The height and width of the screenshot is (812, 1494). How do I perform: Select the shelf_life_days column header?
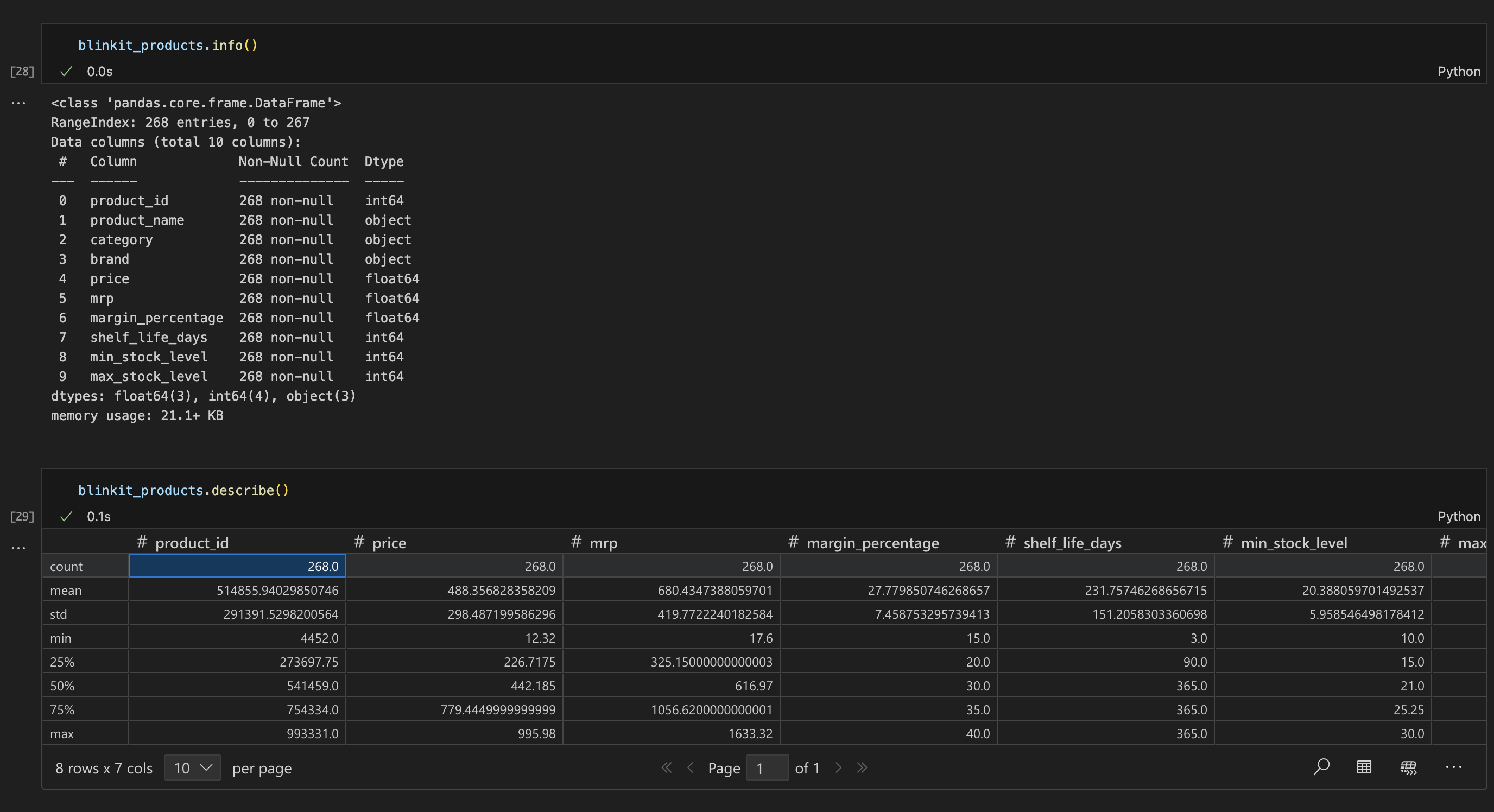coord(1105,542)
